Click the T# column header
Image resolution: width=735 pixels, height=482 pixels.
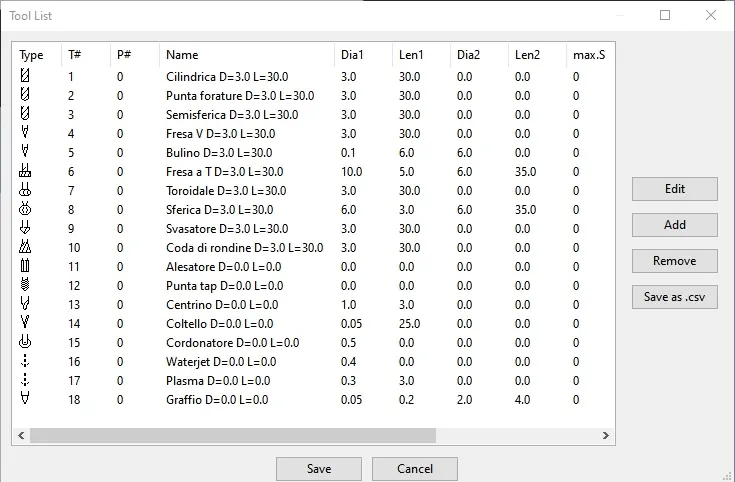[x=74, y=55]
